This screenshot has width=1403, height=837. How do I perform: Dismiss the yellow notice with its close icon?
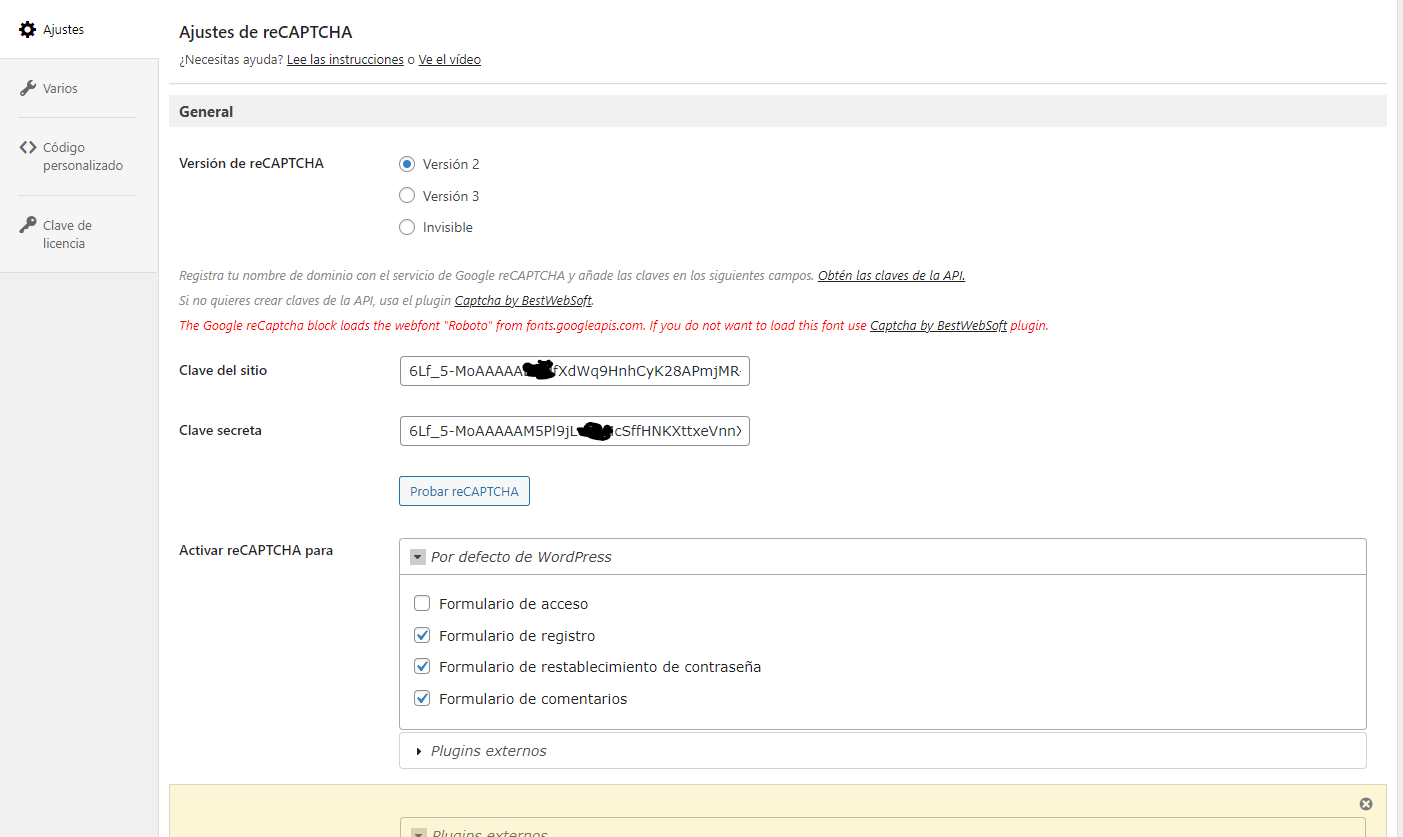(x=1366, y=804)
